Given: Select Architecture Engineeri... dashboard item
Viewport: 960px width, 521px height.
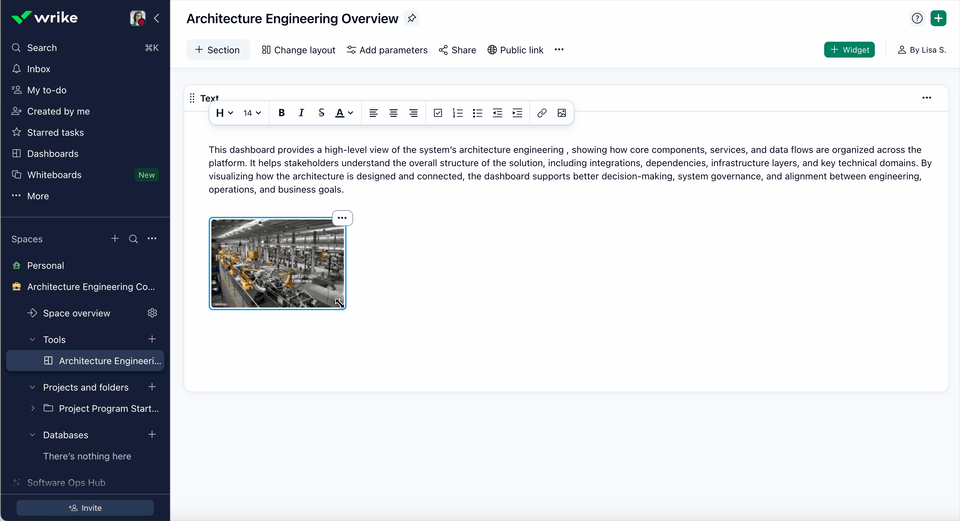Looking at the screenshot, I should (85, 361).
